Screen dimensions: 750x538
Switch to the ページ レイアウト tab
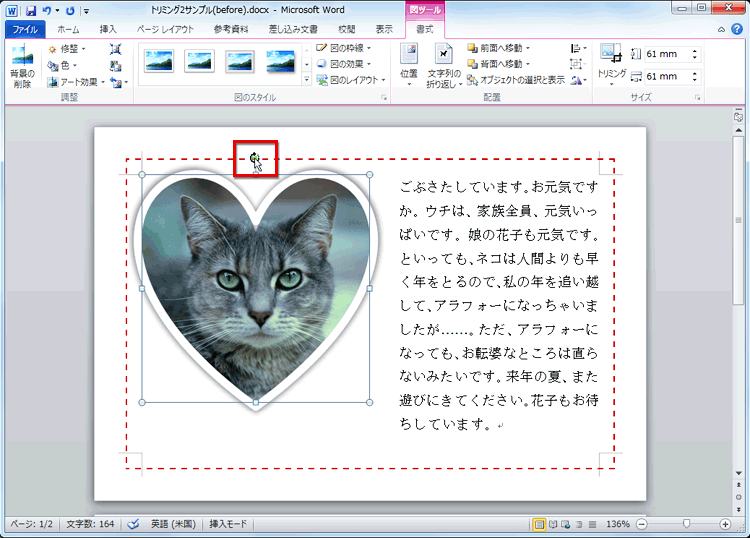[165, 29]
